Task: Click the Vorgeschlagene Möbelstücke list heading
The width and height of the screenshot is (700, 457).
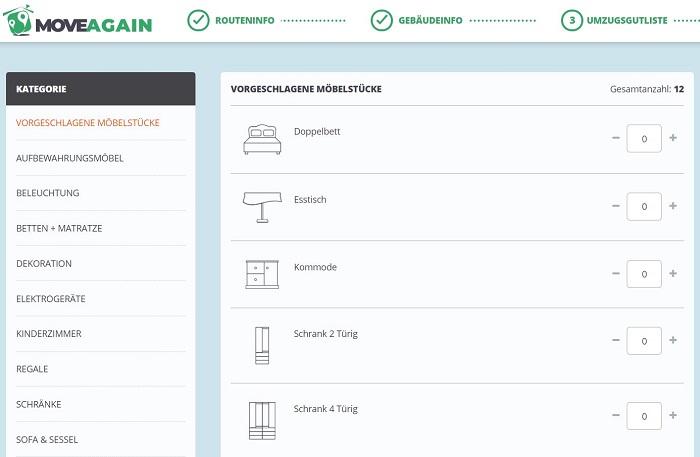Action: pos(306,89)
